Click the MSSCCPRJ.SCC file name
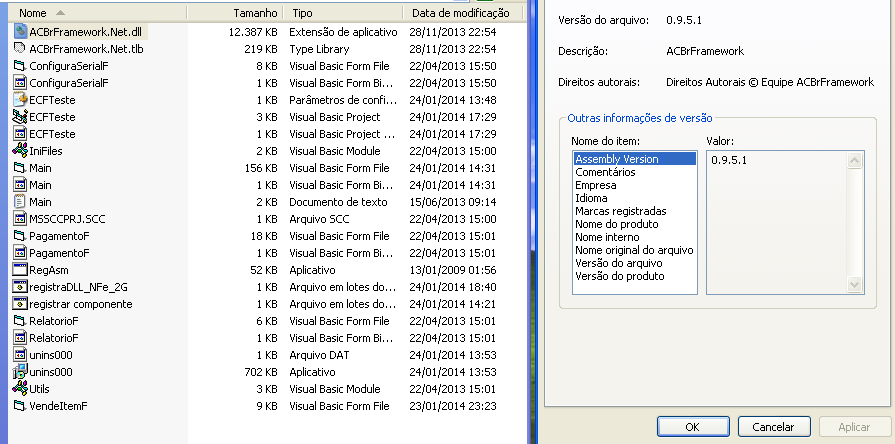This screenshot has height=444, width=895. (x=67, y=219)
